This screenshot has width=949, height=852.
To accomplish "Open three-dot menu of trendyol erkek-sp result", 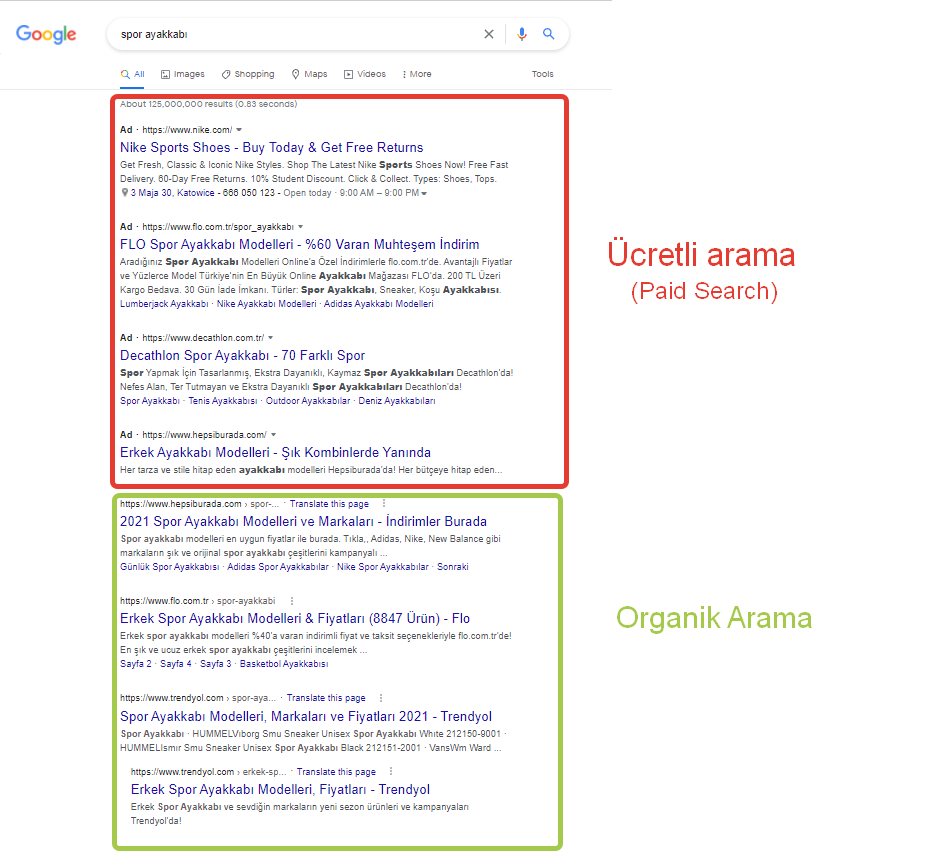I will 391,772.
